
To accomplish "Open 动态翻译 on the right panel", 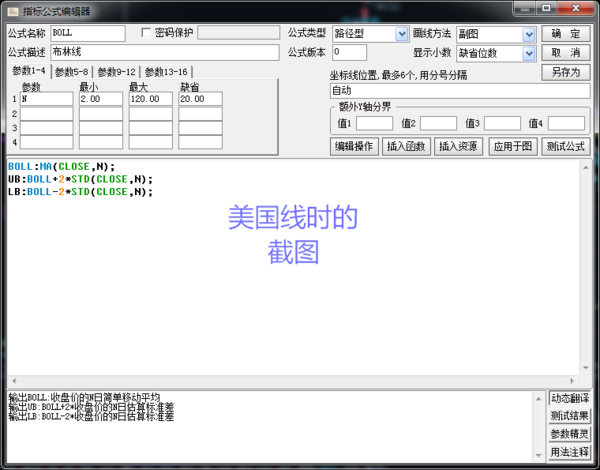I will point(569,398).
